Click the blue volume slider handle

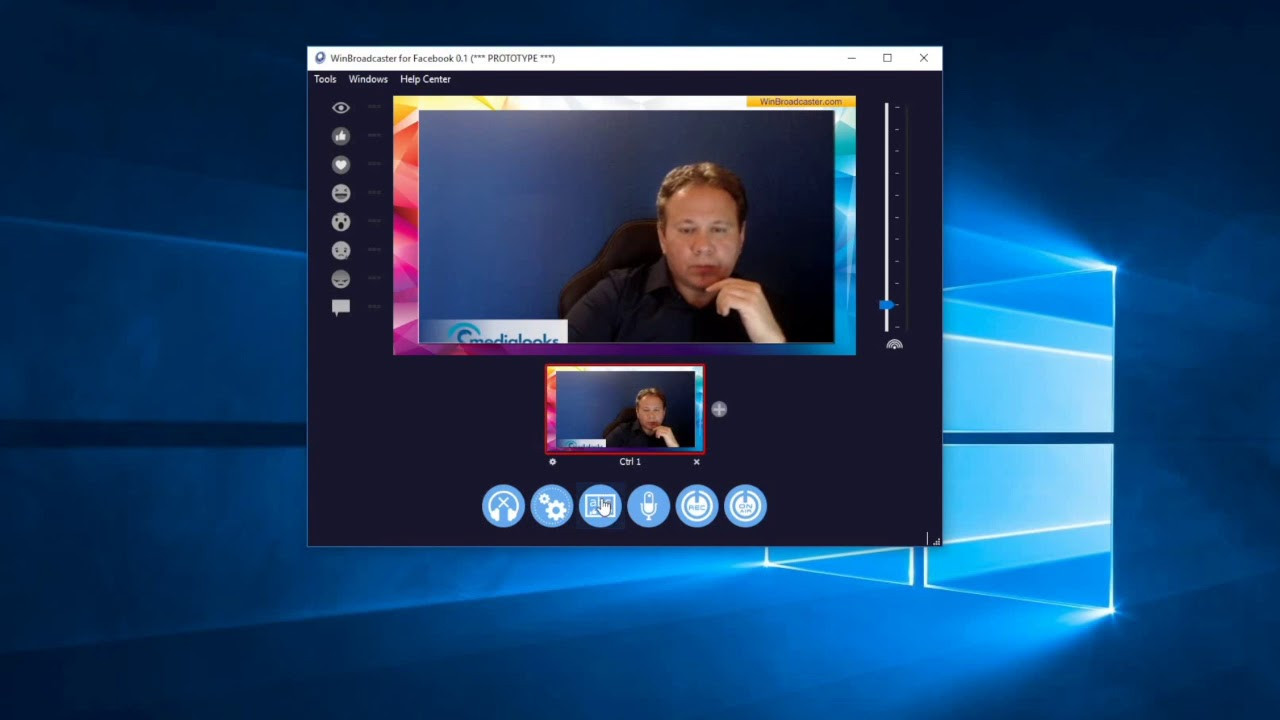[886, 305]
